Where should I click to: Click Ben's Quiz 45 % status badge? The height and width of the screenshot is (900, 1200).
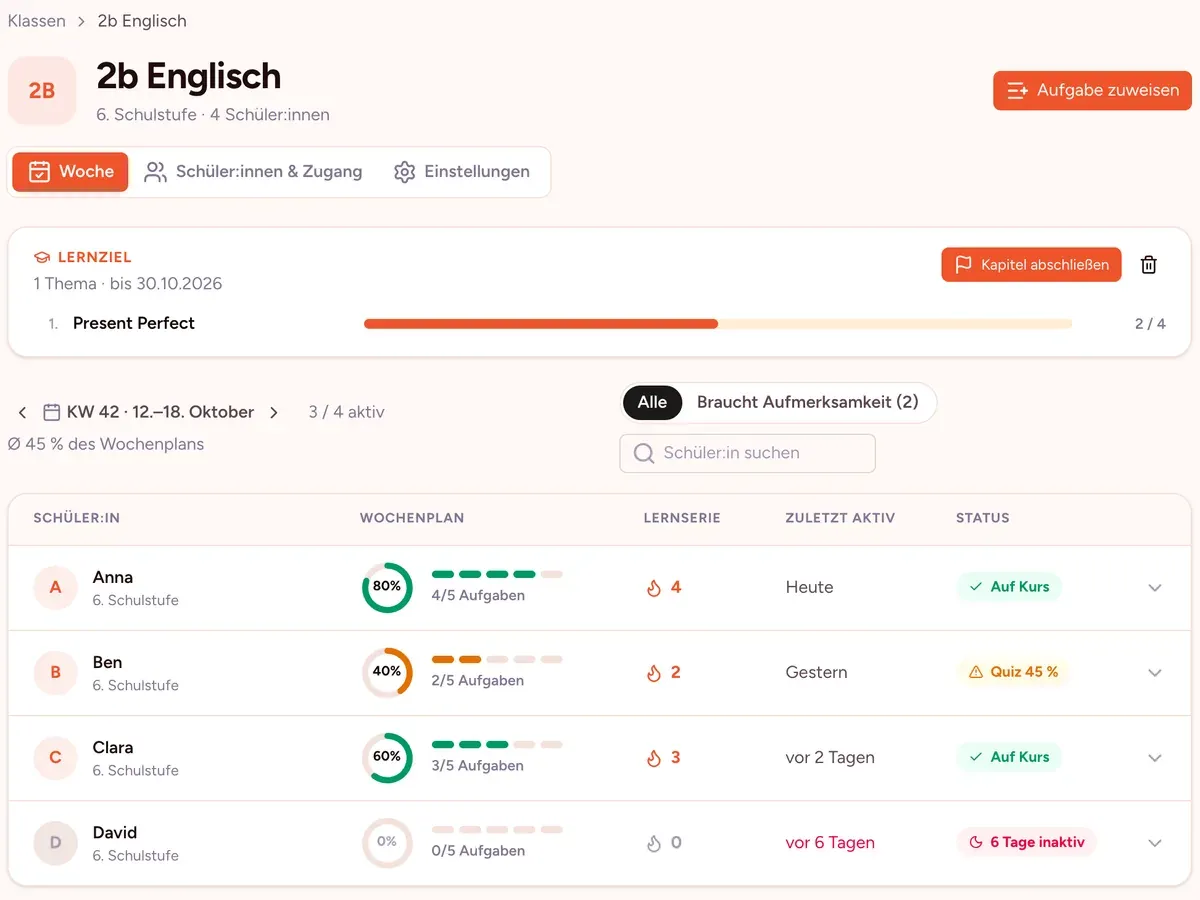point(1013,672)
